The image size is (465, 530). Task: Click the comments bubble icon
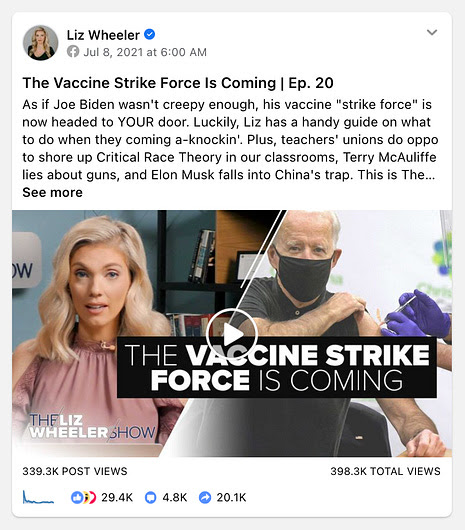tap(150, 498)
